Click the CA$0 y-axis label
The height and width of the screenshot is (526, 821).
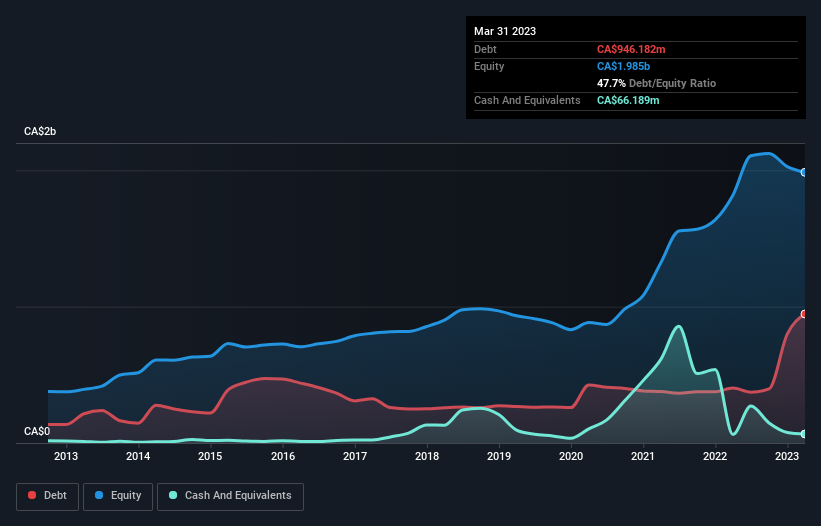(x=37, y=431)
